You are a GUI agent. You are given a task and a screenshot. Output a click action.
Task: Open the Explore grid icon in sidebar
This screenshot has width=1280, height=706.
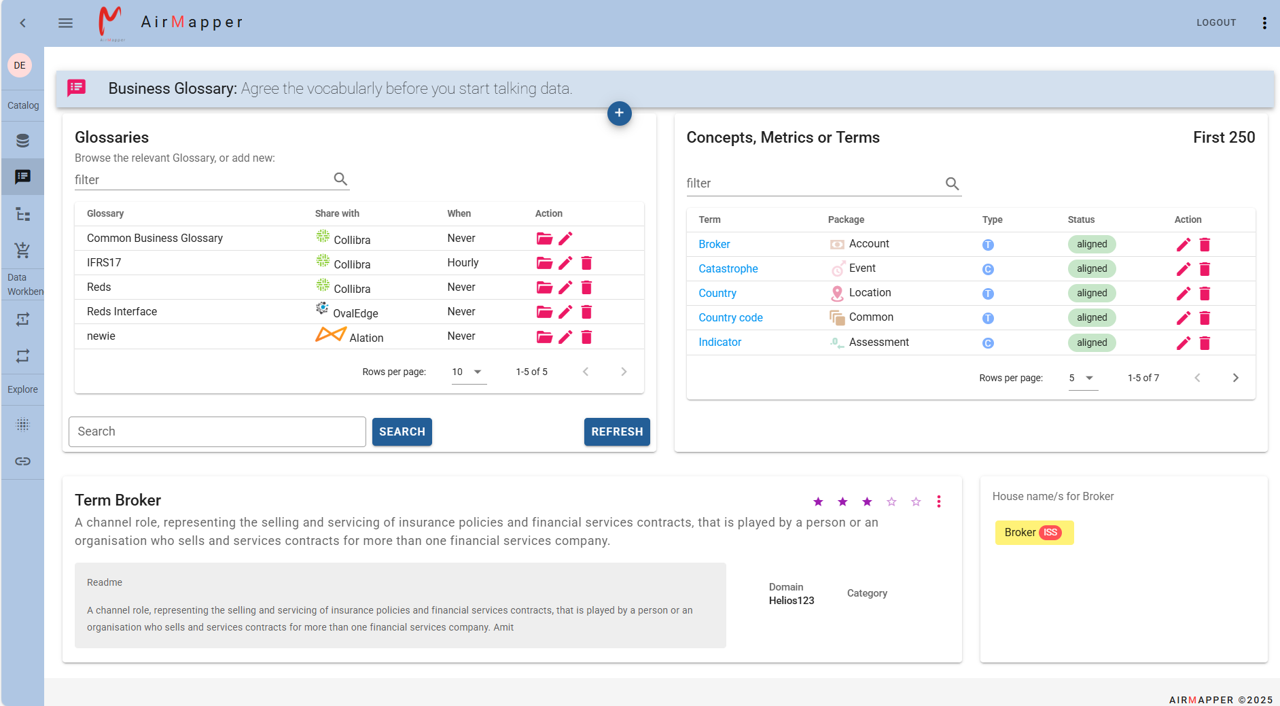22,424
